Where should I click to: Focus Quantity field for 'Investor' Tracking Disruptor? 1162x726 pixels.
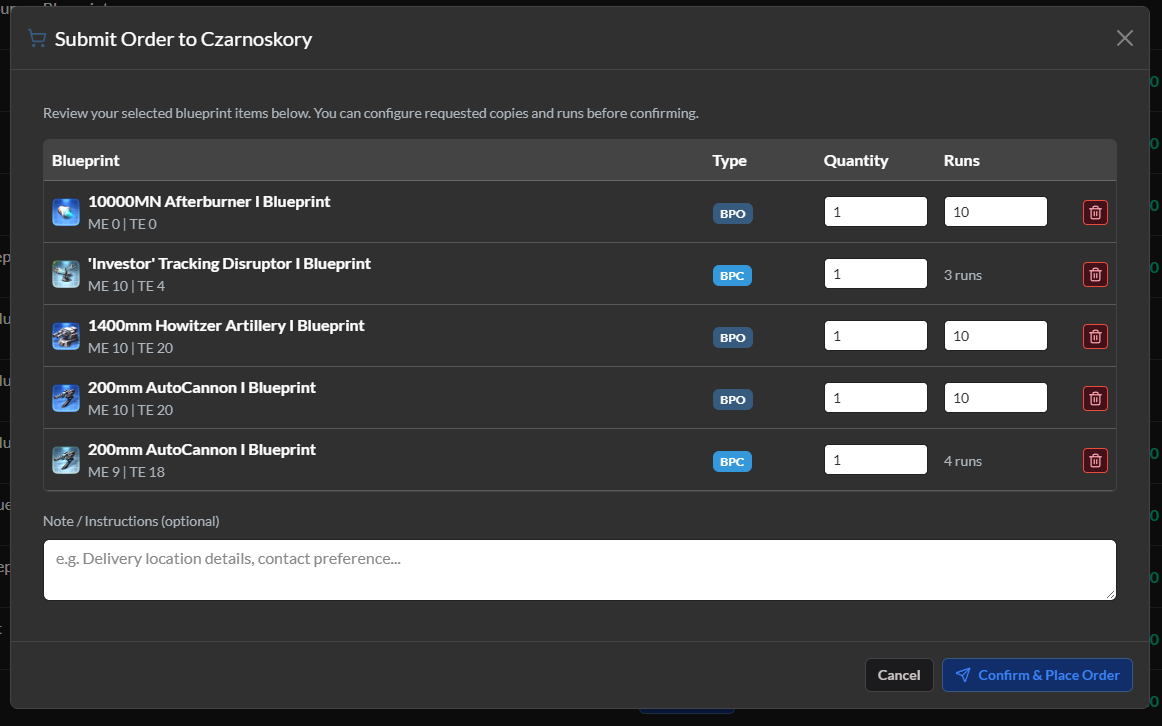[x=875, y=274]
